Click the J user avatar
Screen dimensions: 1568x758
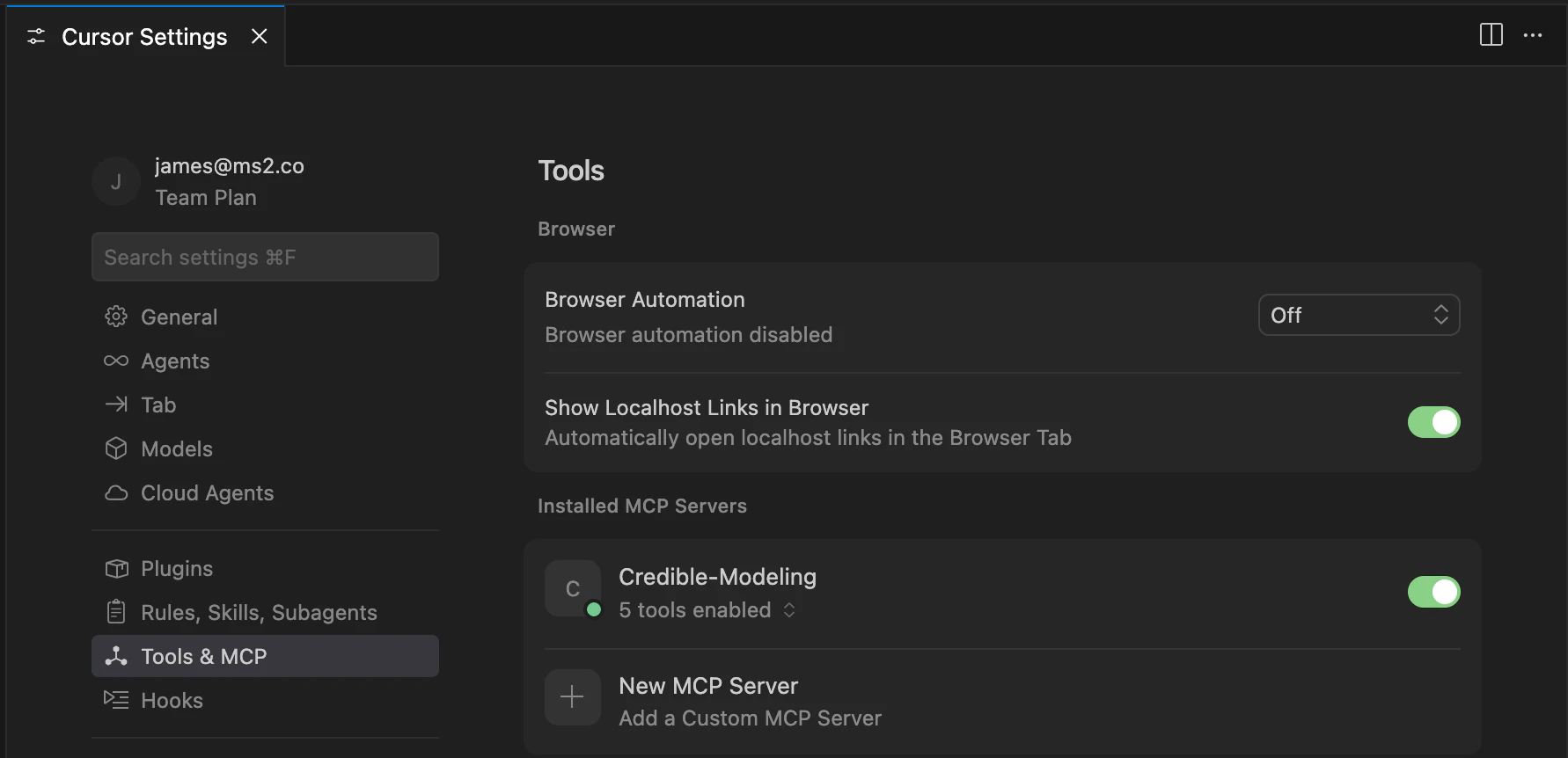click(116, 182)
